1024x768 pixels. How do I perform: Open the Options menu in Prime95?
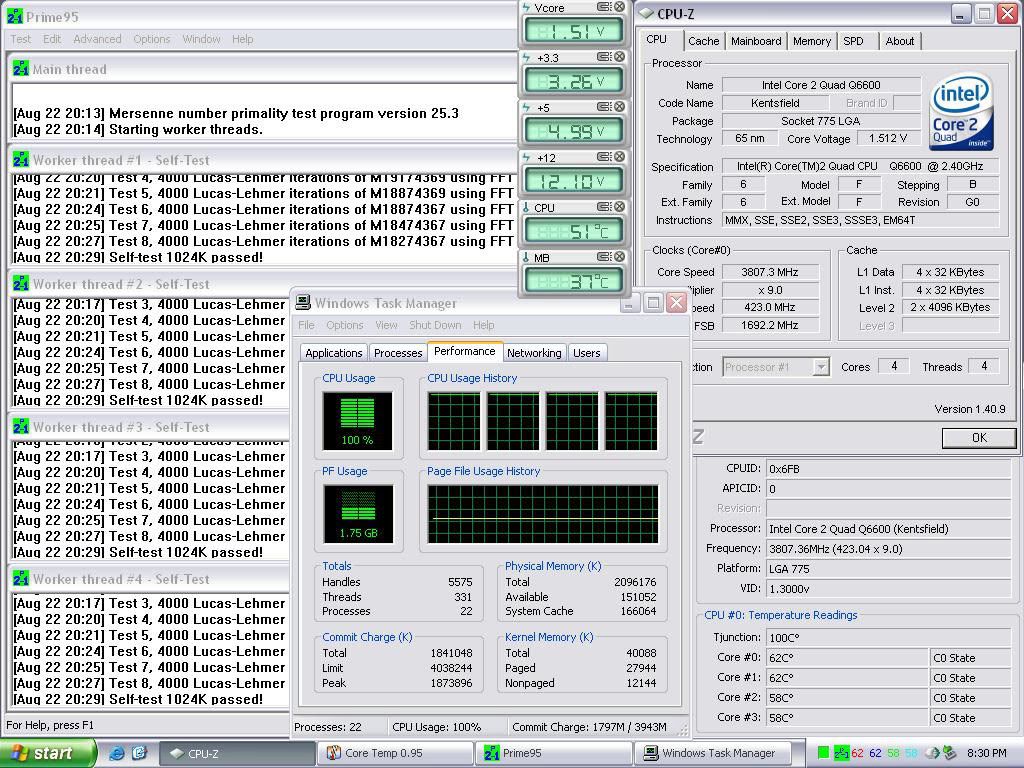152,39
